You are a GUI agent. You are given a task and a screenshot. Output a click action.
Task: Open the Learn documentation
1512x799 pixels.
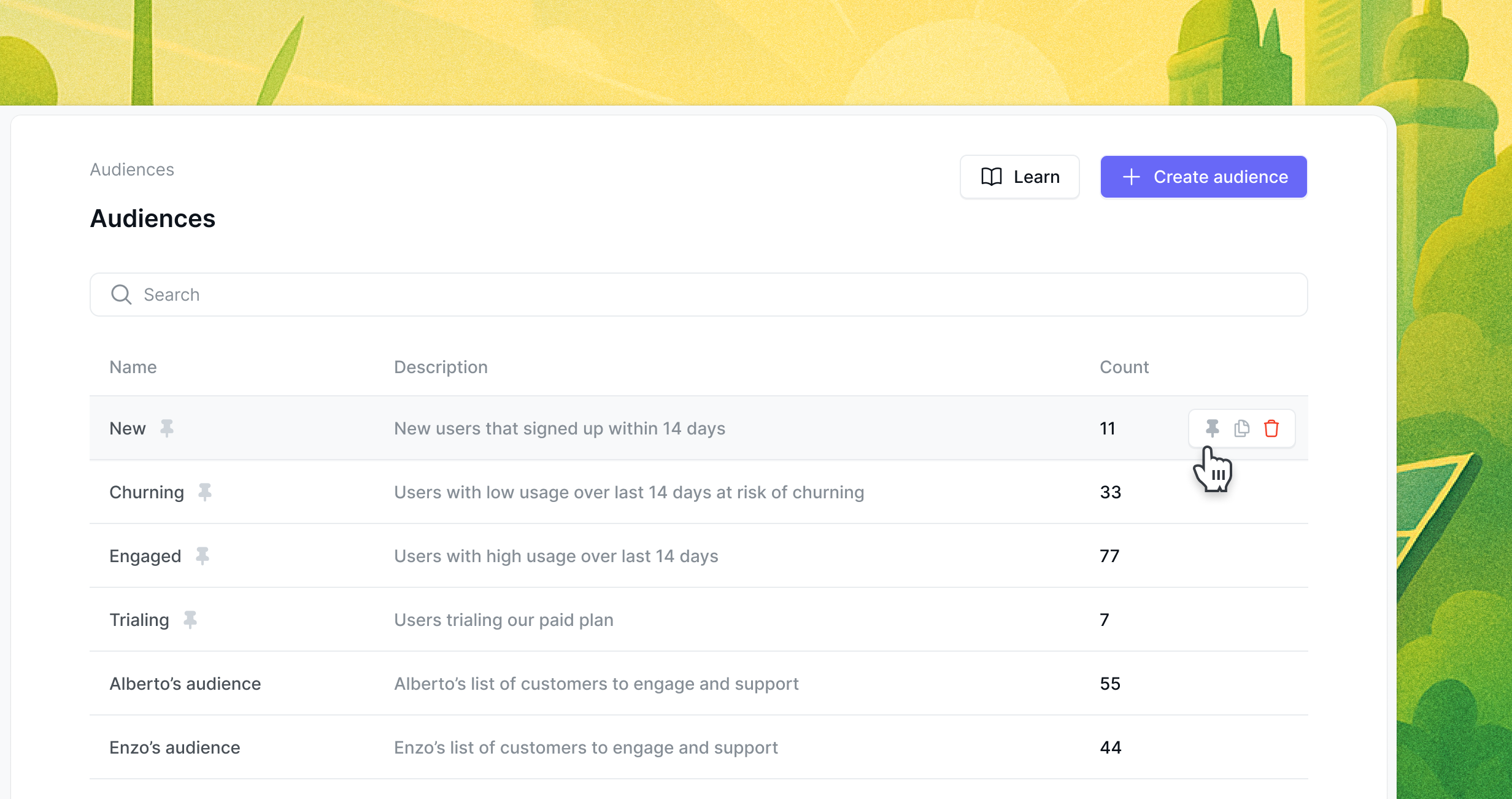1019,177
